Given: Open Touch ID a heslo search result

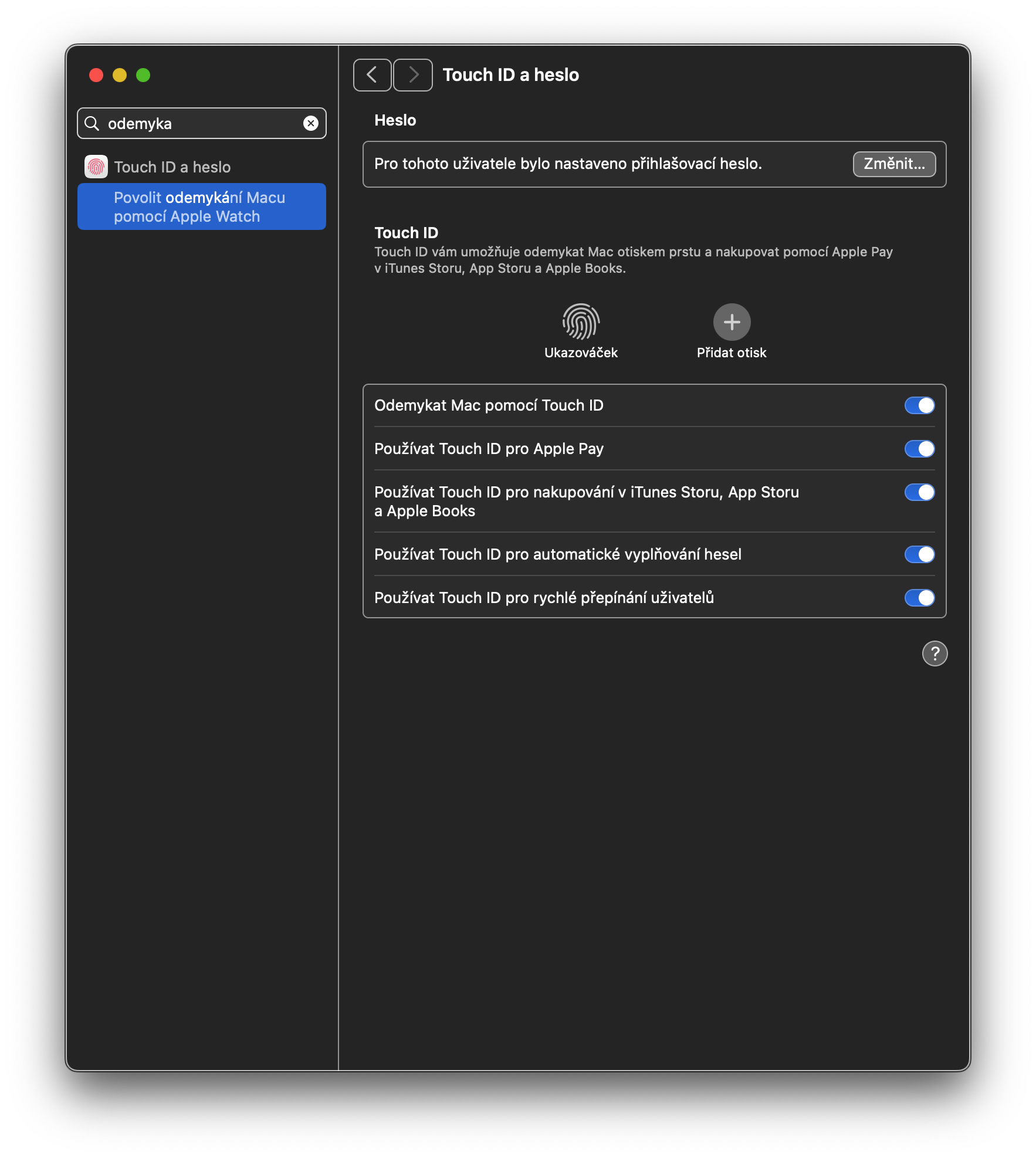Looking at the screenshot, I should [172, 167].
